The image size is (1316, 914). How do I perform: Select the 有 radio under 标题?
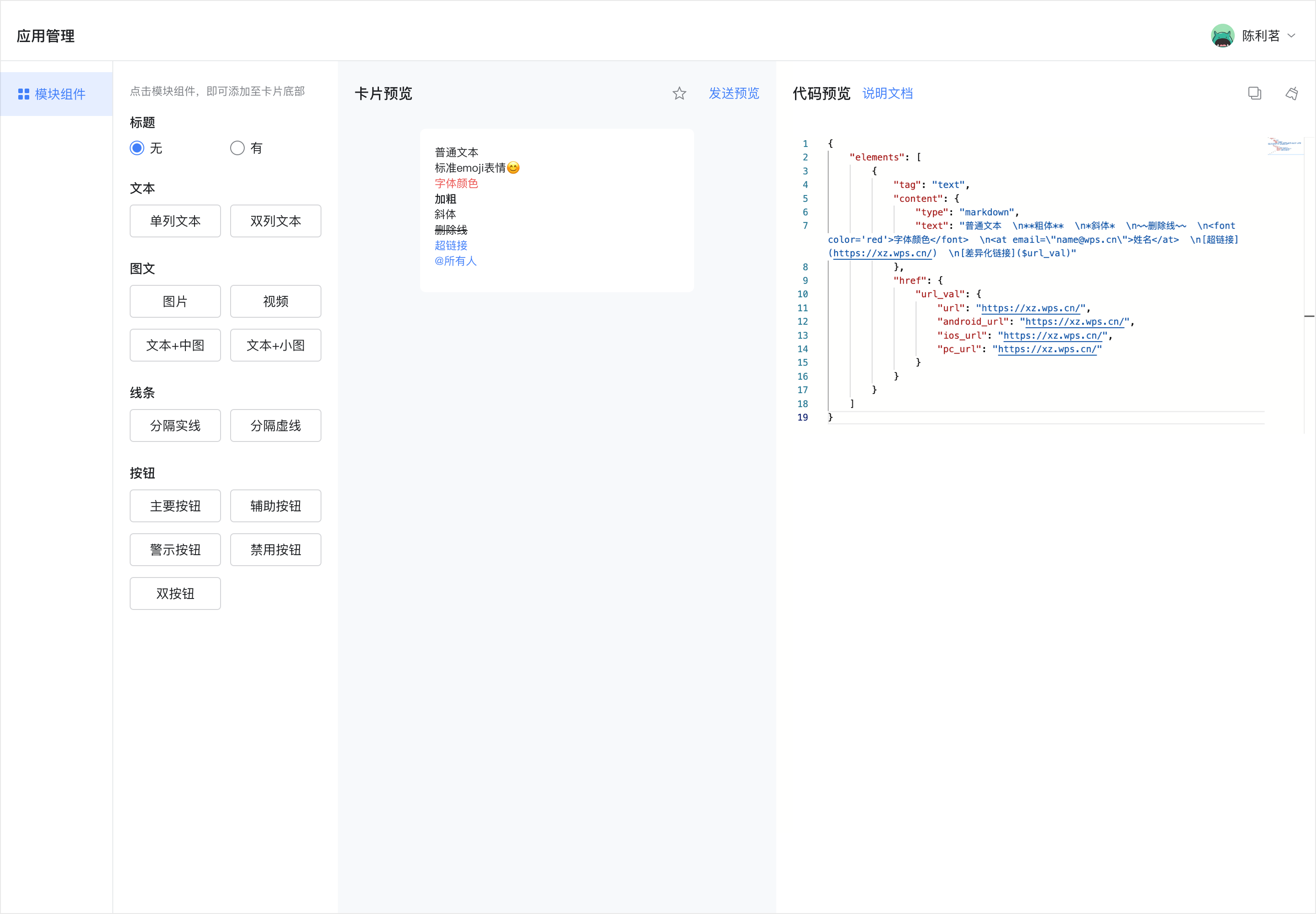tap(237, 148)
